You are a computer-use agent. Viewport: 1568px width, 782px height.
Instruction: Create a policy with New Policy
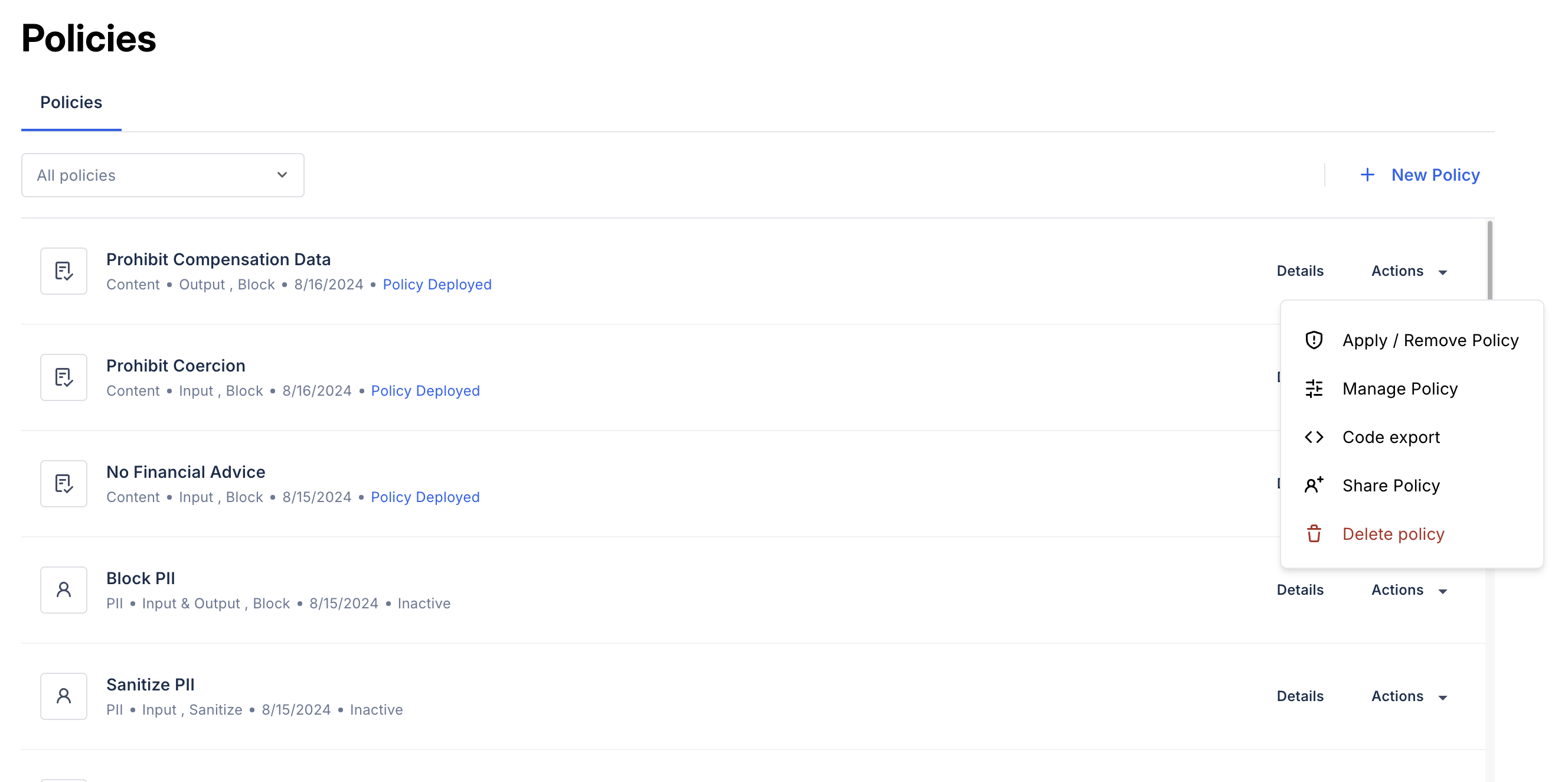[1419, 175]
